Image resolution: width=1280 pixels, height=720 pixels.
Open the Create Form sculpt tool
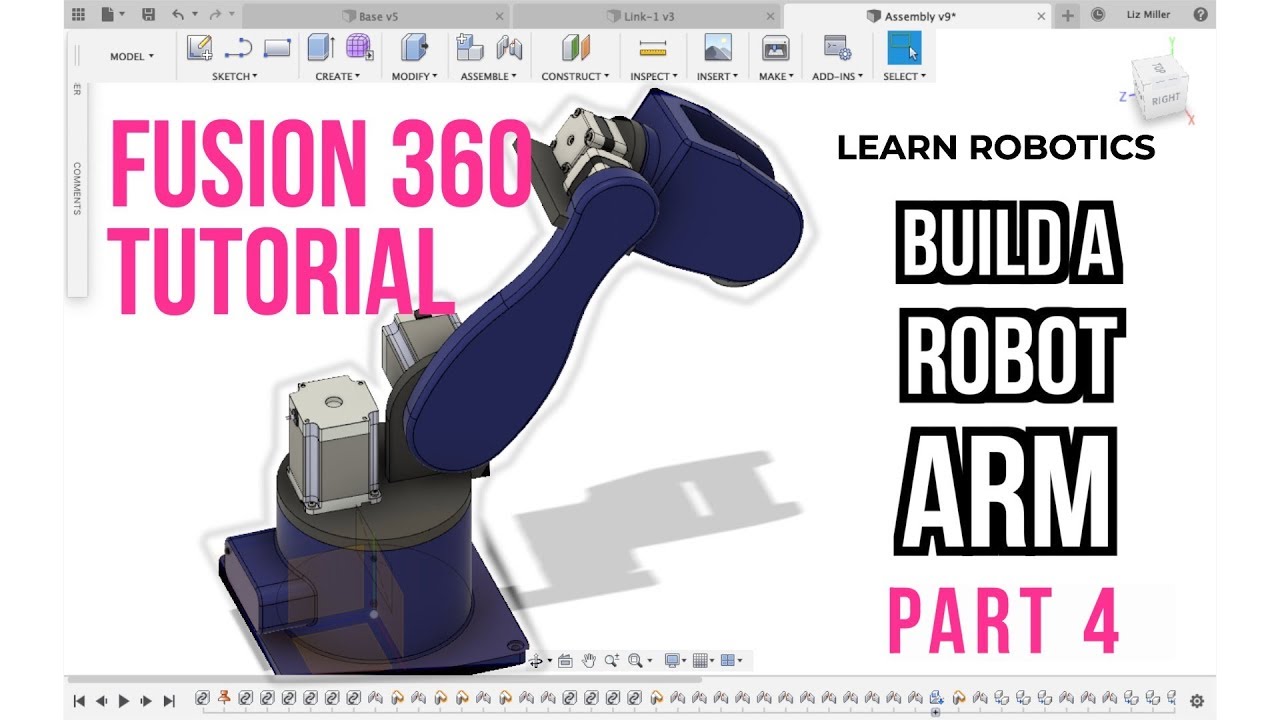click(359, 48)
